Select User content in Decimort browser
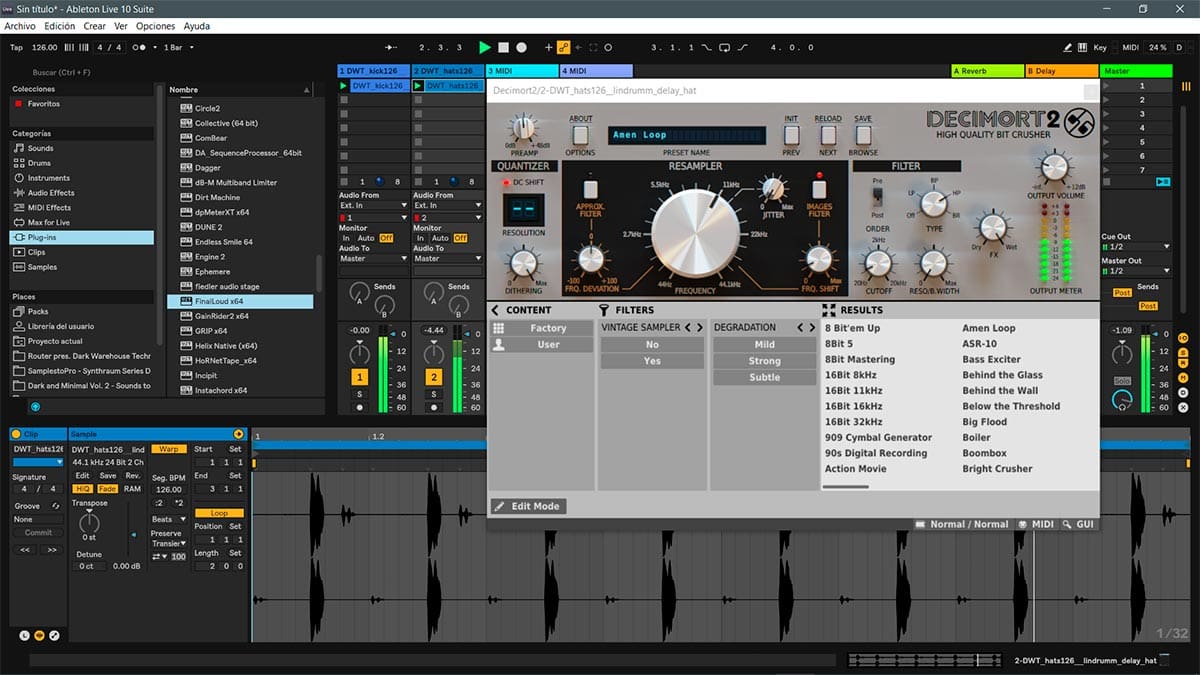This screenshot has width=1200, height=675. (541, 344)
